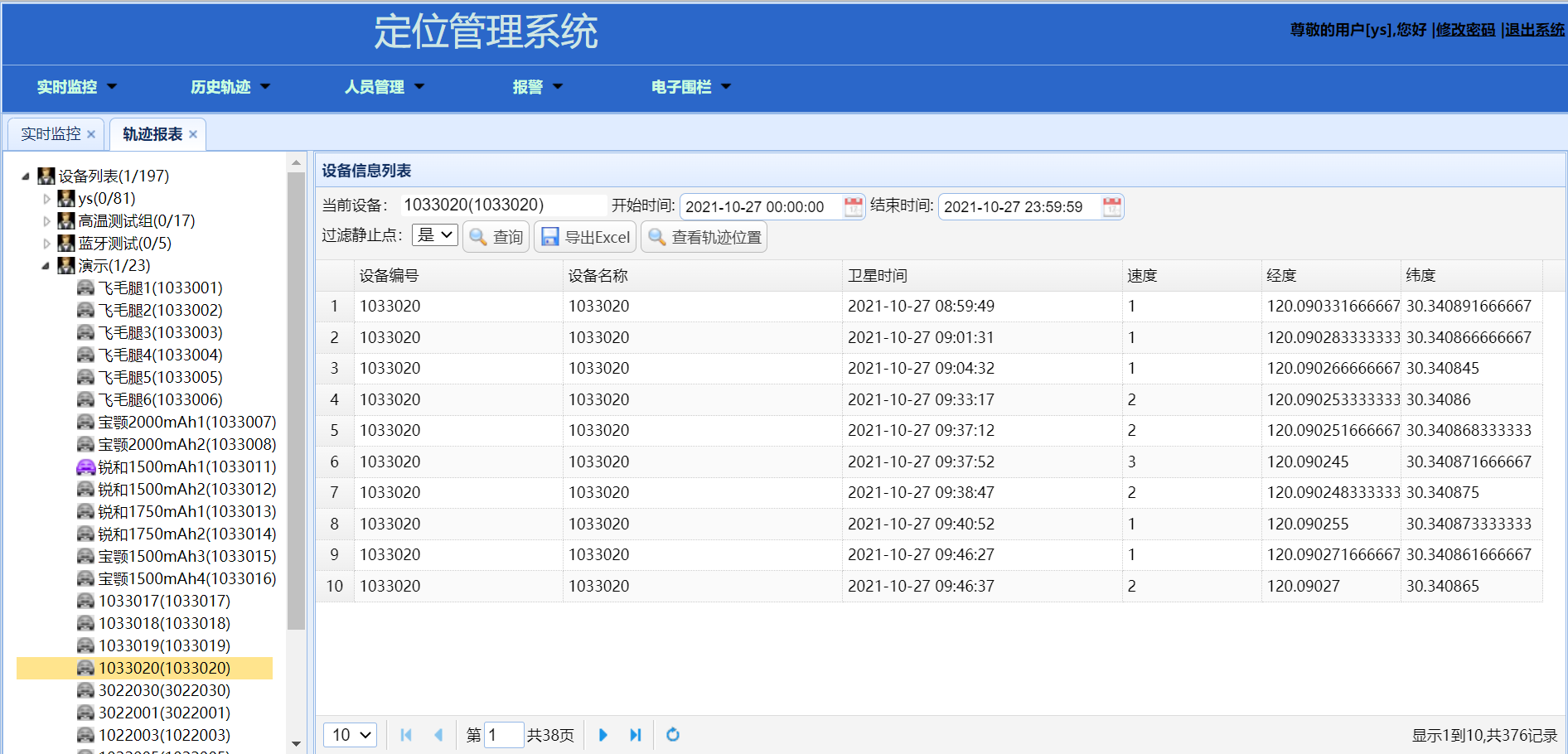Click the purple 锐和1500mAh1 device icon
Viewport: 1568px width, 754px height.
pos(85,467)
